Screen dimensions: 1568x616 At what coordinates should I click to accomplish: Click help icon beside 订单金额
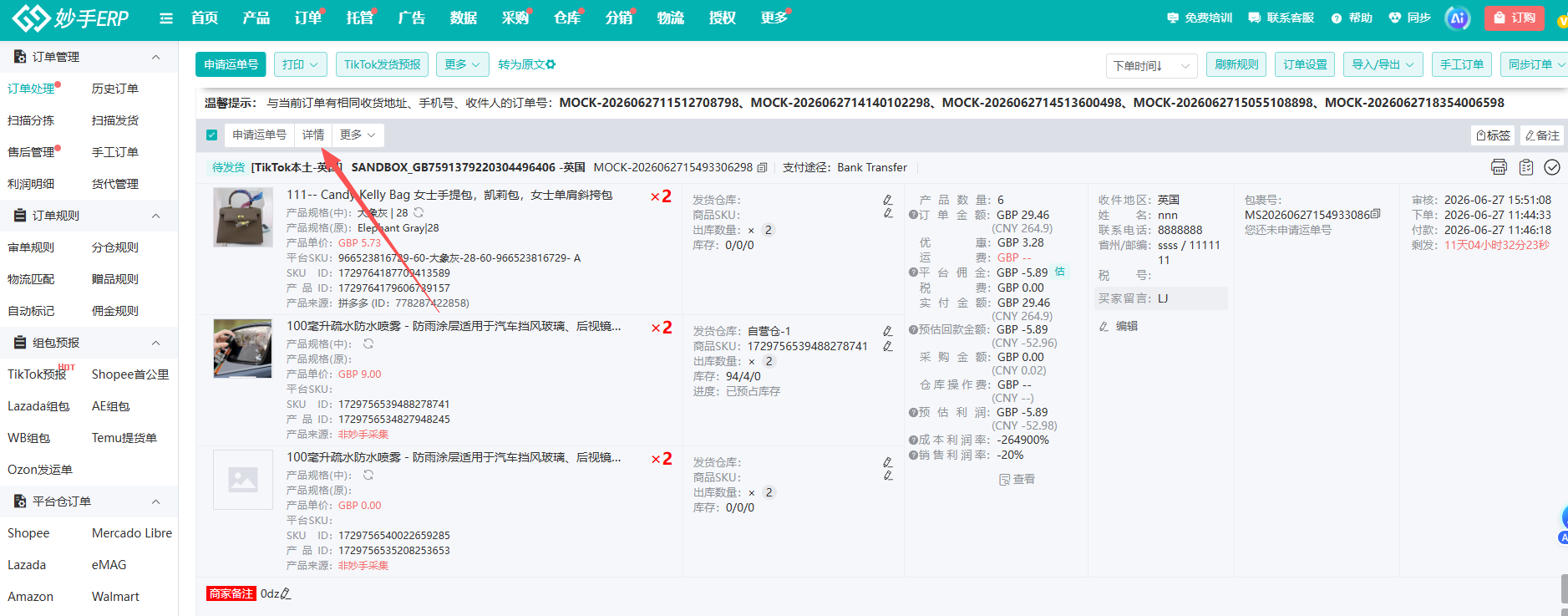point(913,215)
